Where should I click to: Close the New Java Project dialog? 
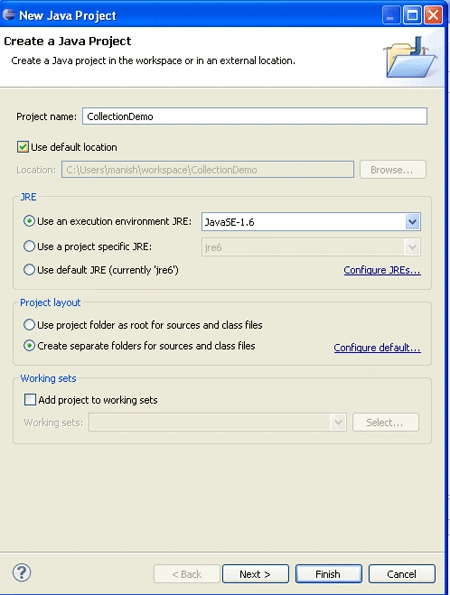pyautogui.click(x=433, y=16)
